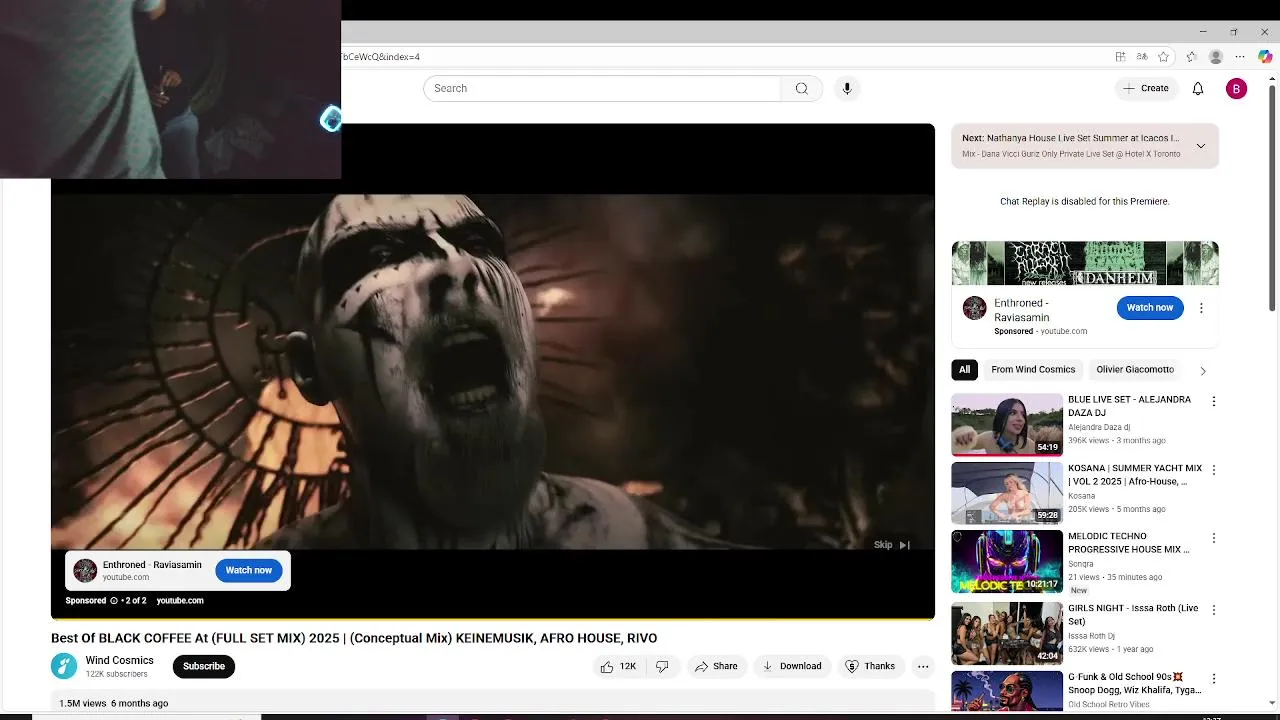Open browser Settings and more ellipsis
The width and height of the screenshot is (1280, 720).
tap(1240, 57)
